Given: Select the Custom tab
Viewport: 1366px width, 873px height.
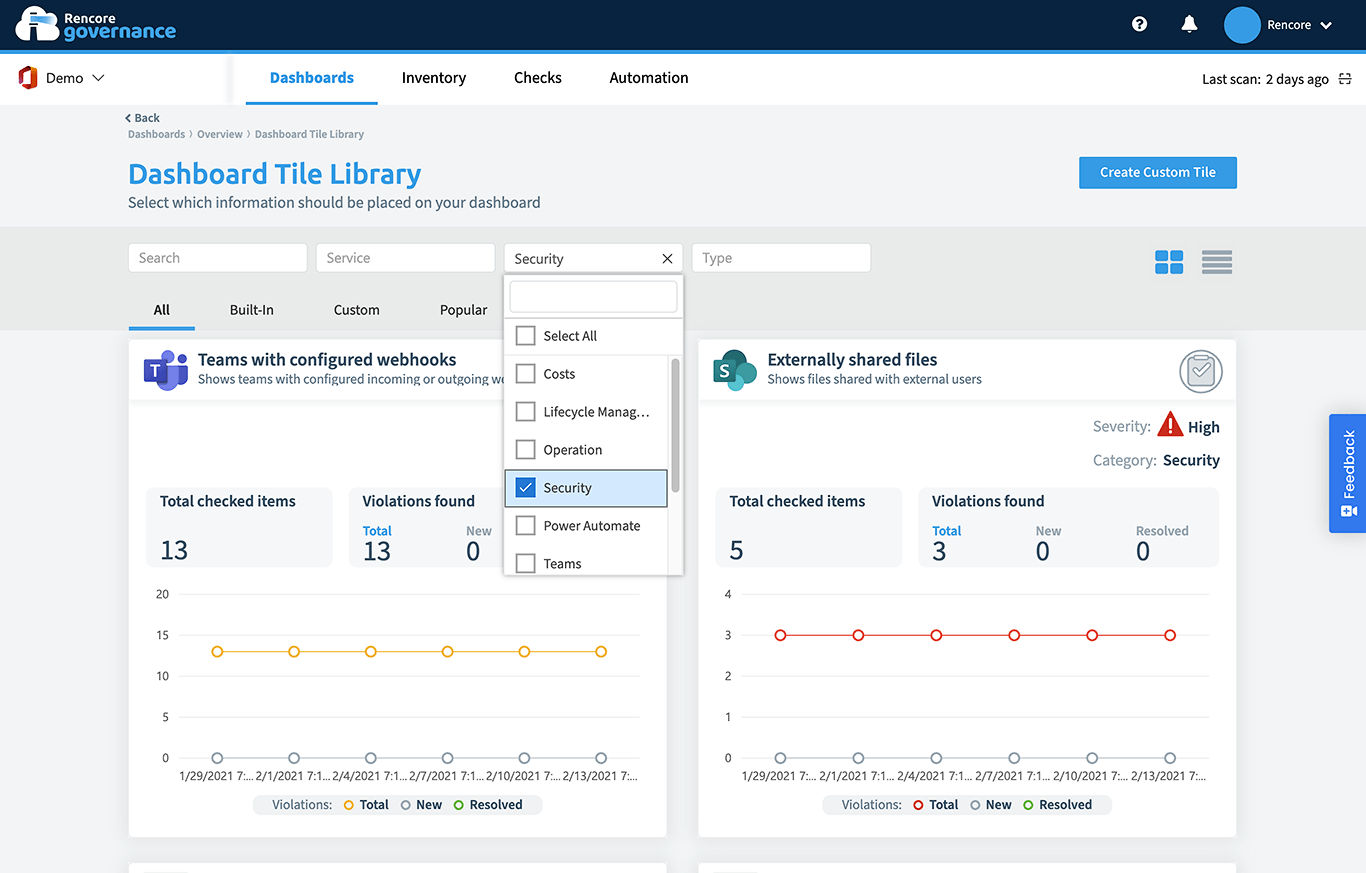Looking at the screenshot, I should (x=357, y=310).
